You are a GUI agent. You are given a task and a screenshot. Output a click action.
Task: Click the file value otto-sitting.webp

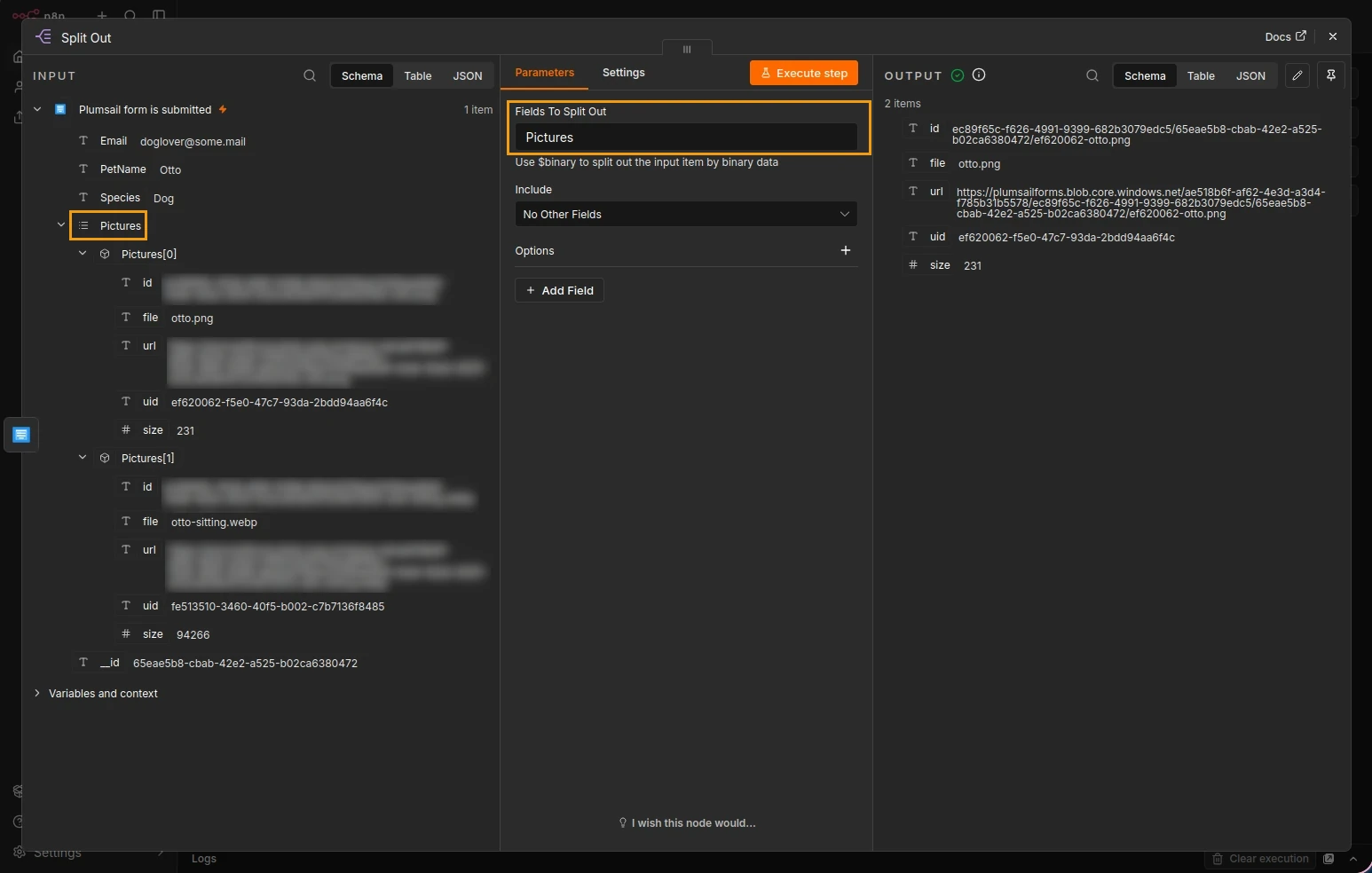[x=214, y=523]
